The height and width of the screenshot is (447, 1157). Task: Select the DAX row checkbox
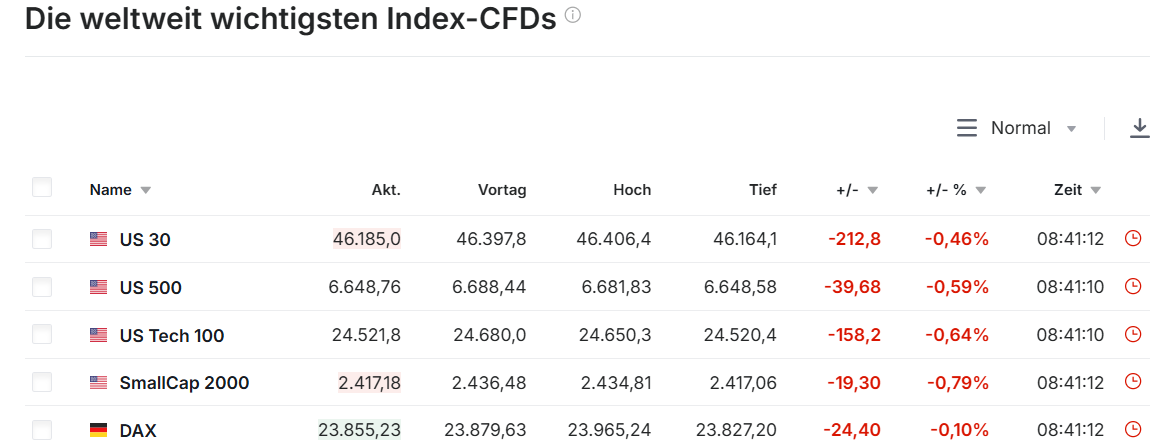(x=42, y=430)
